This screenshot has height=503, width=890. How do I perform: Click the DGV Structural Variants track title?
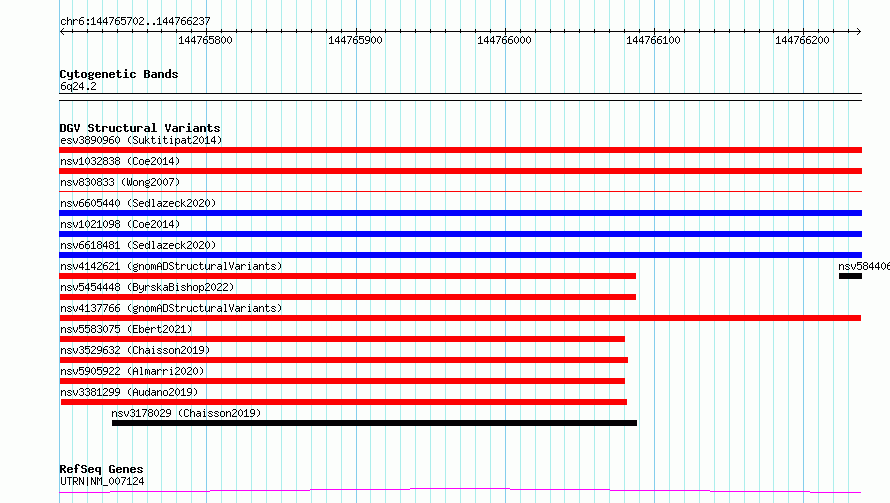140,128
